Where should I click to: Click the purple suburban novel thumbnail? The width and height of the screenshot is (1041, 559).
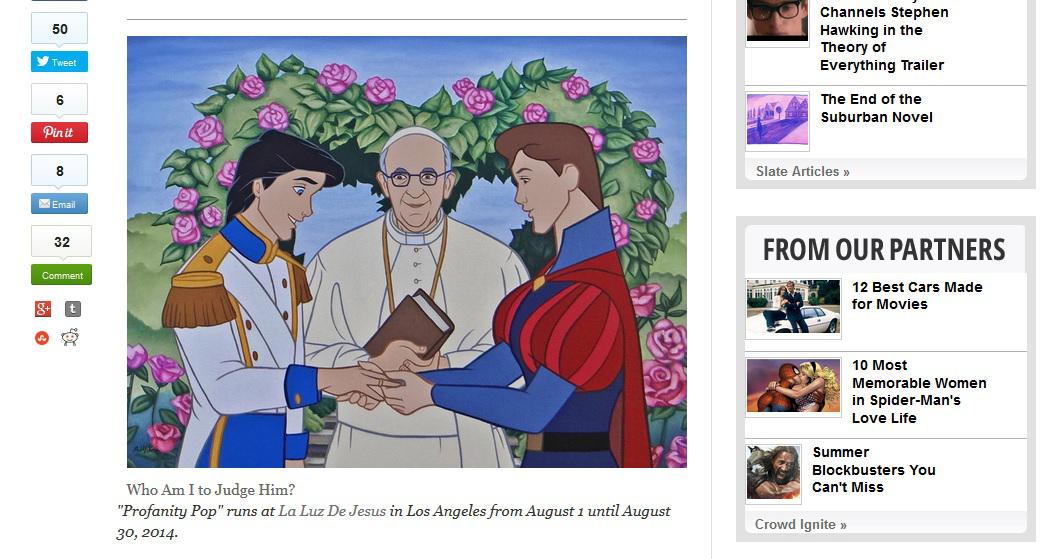tap(777, 119)
